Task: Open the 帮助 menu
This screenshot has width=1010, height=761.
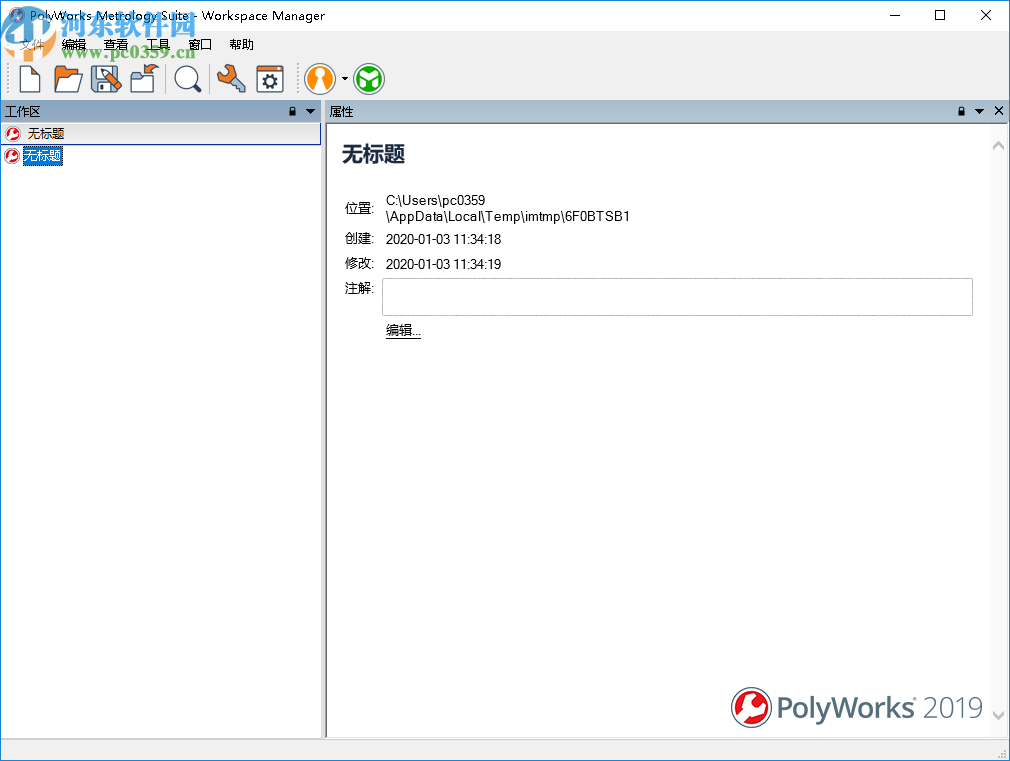Action: click(x=240, y=44)
